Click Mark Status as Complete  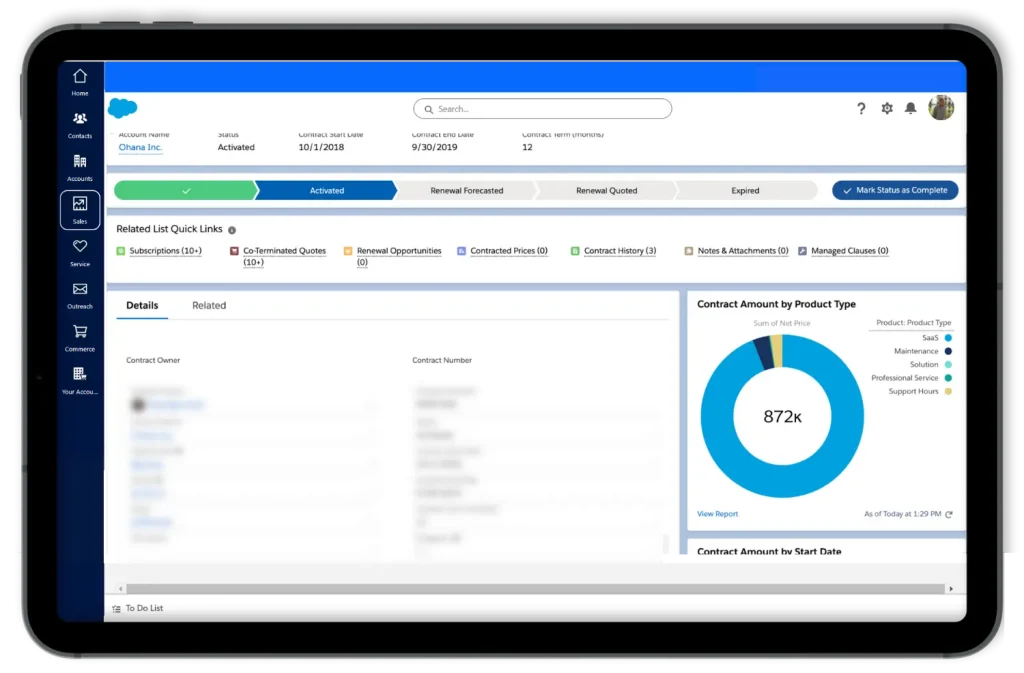point(895,190)
